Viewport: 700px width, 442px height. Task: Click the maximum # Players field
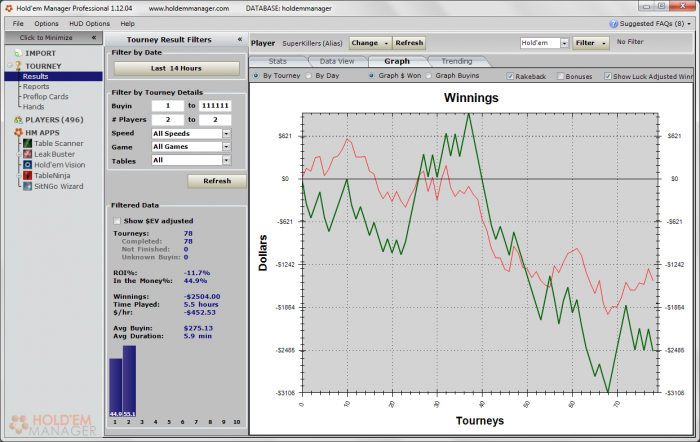[x=215, y=120]
